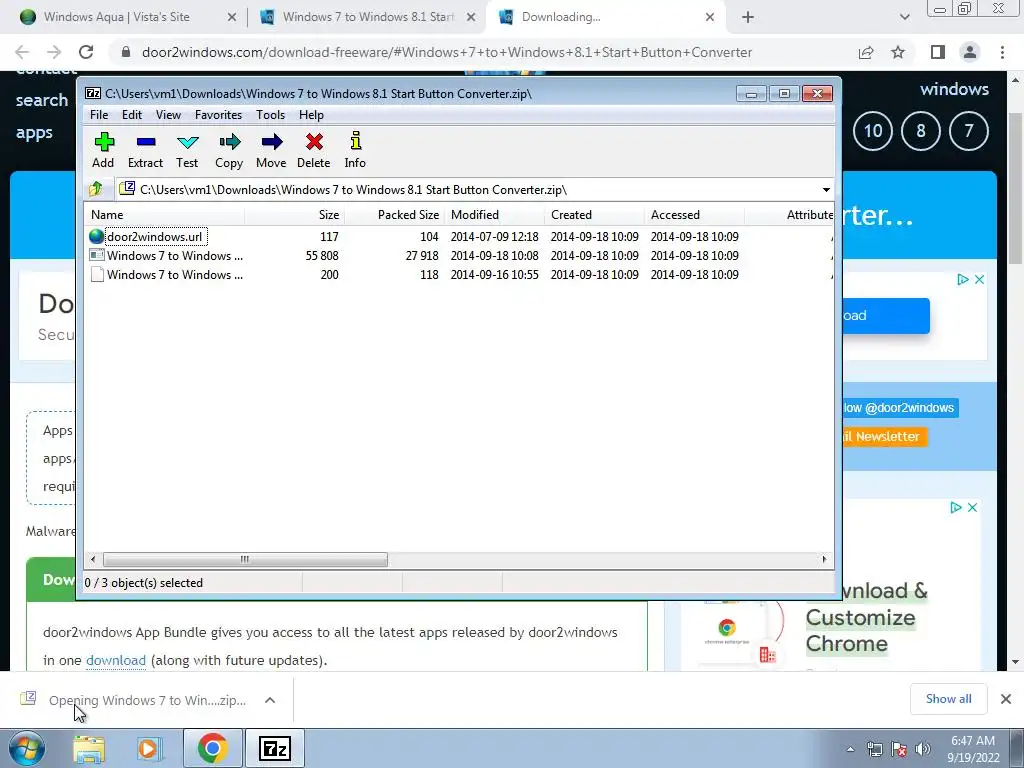Viewport: 1024px width, 768px height.
Task: Click the browser Forward arrow
Action: [54, 52]
